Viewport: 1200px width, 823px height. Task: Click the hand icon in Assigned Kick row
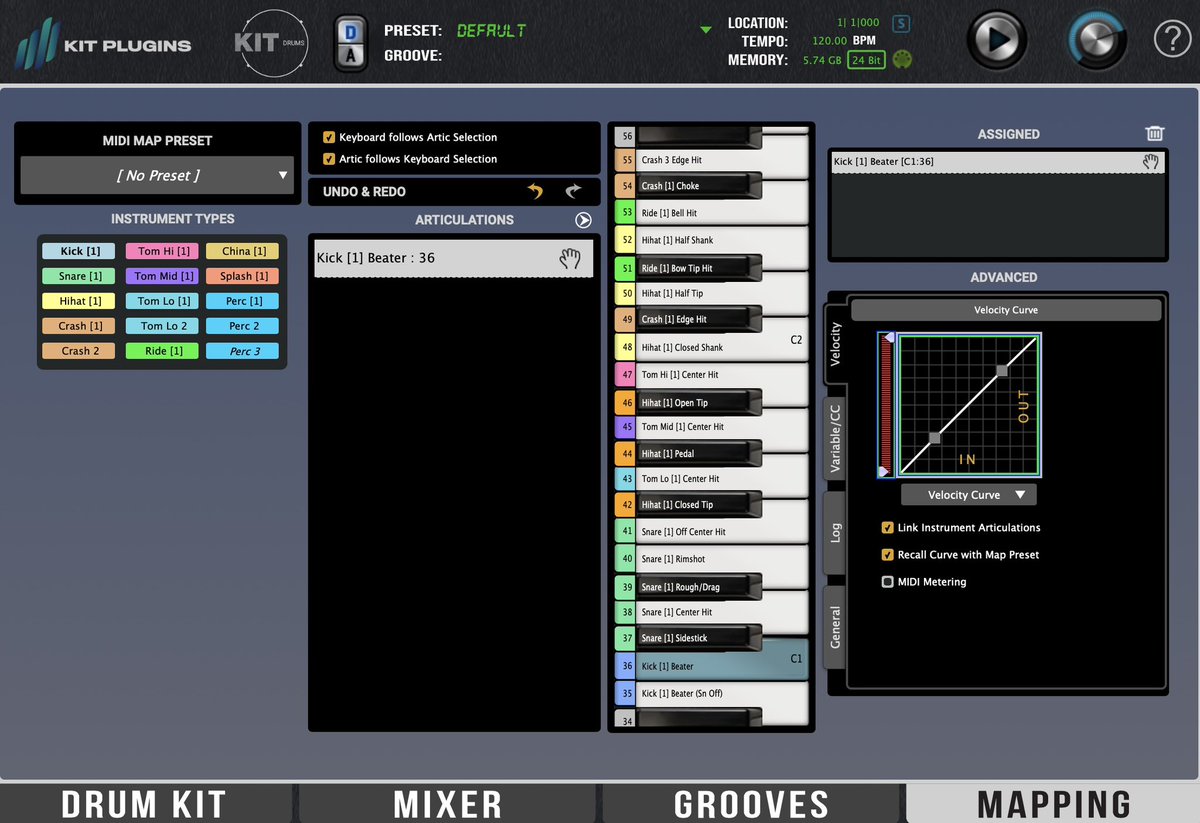click(1151, 161)
